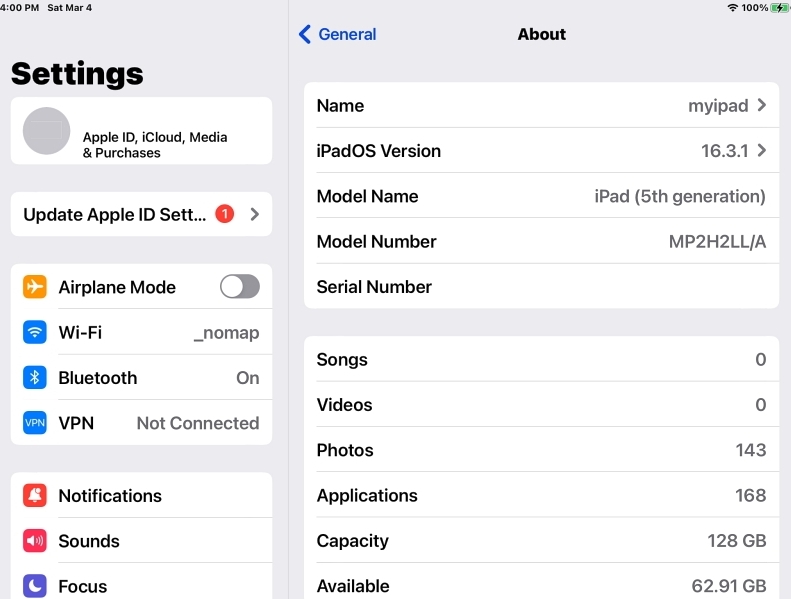Tap the Photos count 143
This screenshot has width=791, height=599.
click(751, 450)
